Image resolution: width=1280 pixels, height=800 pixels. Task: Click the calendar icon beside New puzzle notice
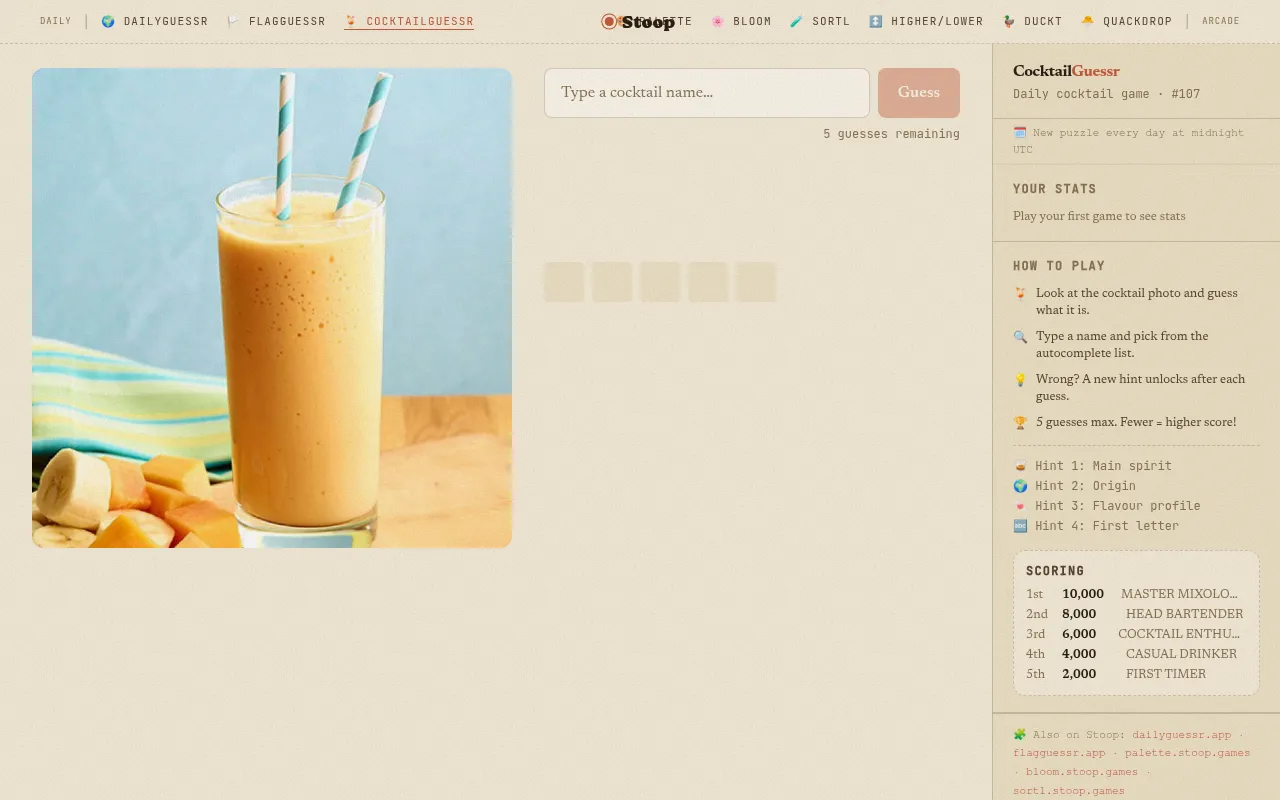point(1020,132)
